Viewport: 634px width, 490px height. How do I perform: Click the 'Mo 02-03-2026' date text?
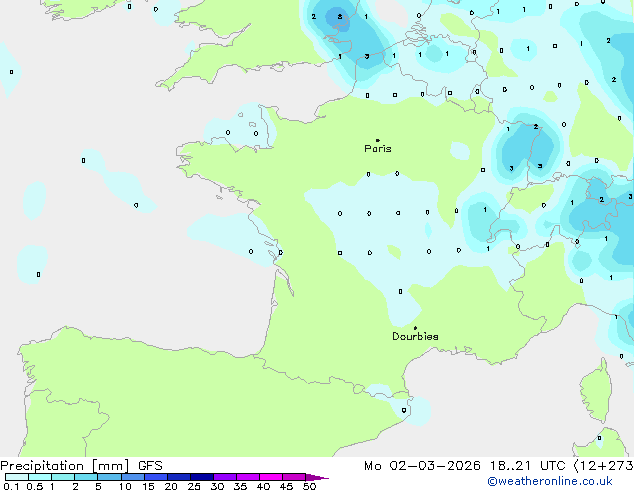point(422,466)
